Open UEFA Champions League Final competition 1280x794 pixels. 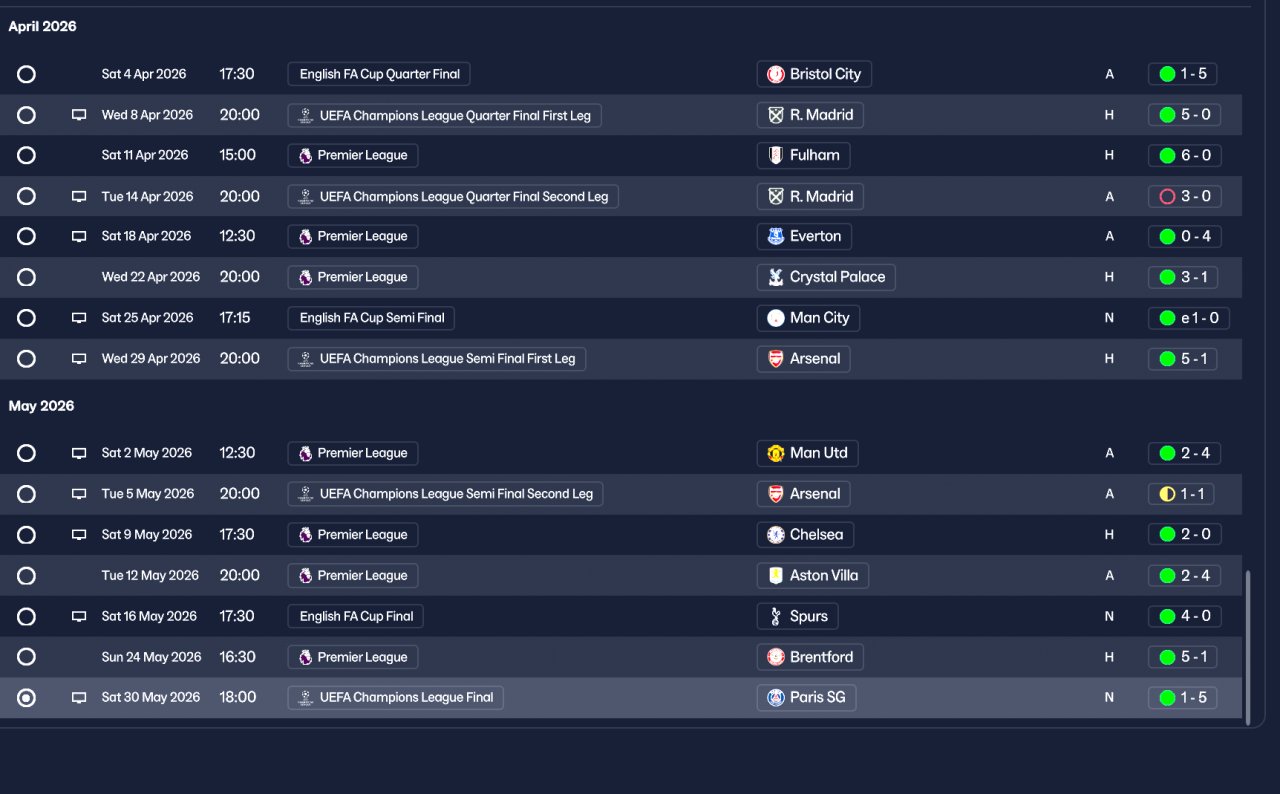point(395,698)
